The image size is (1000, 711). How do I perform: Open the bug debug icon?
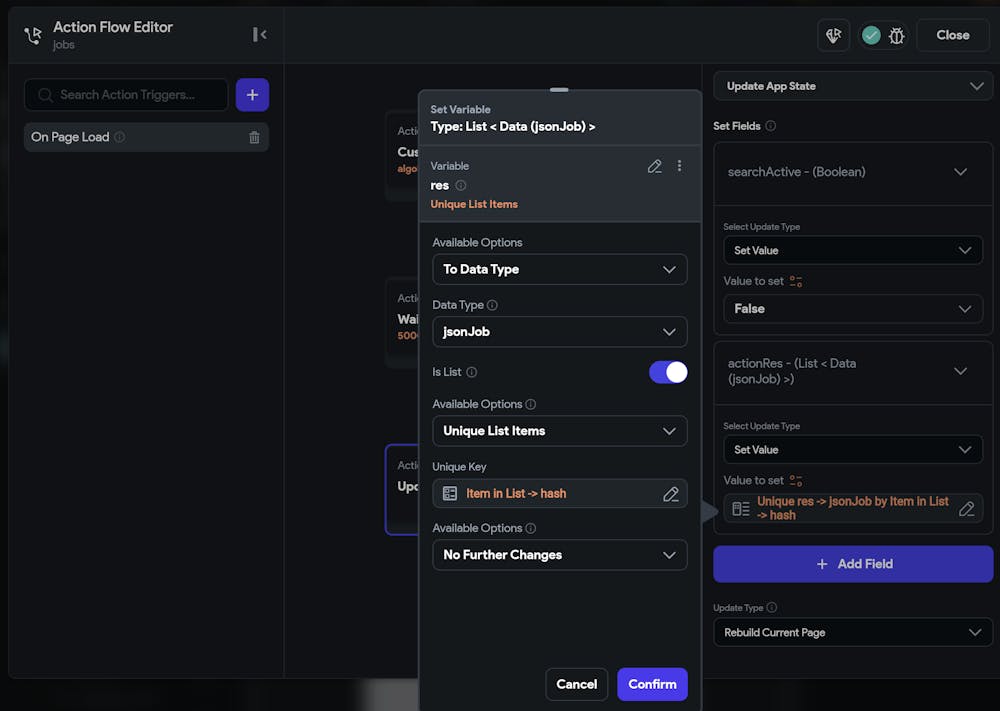click(x=897, y=36)
